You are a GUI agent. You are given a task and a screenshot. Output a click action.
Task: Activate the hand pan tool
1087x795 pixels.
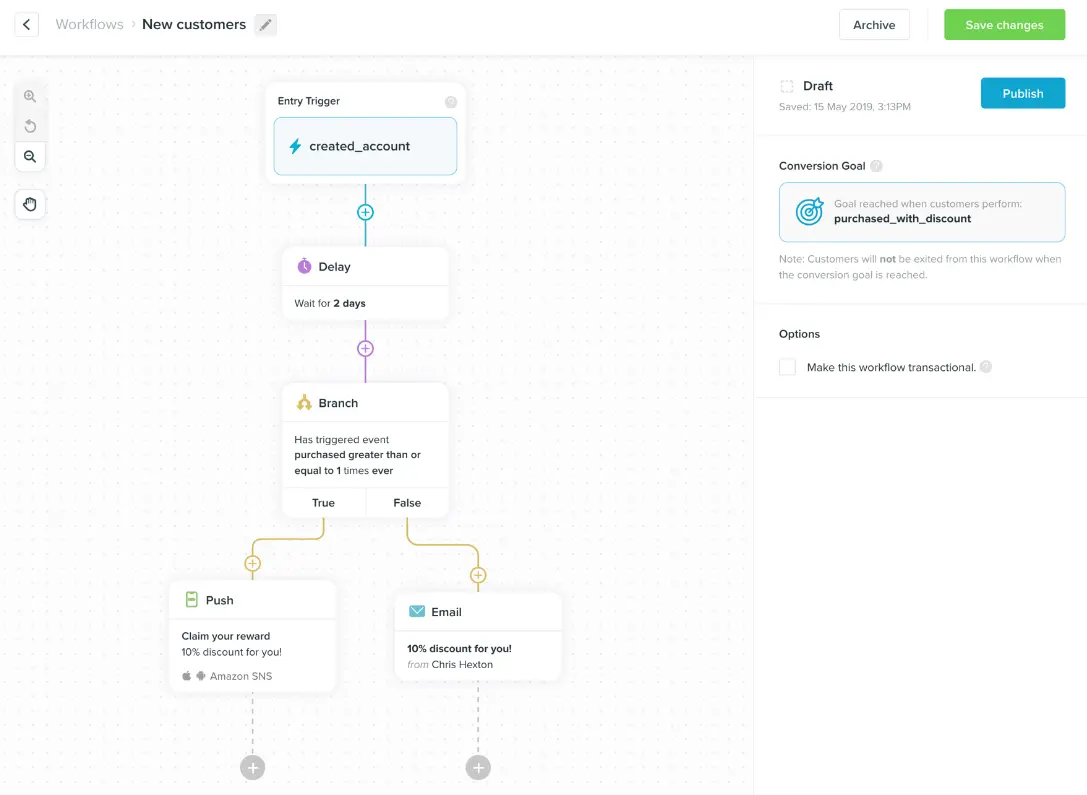(30, 204)
